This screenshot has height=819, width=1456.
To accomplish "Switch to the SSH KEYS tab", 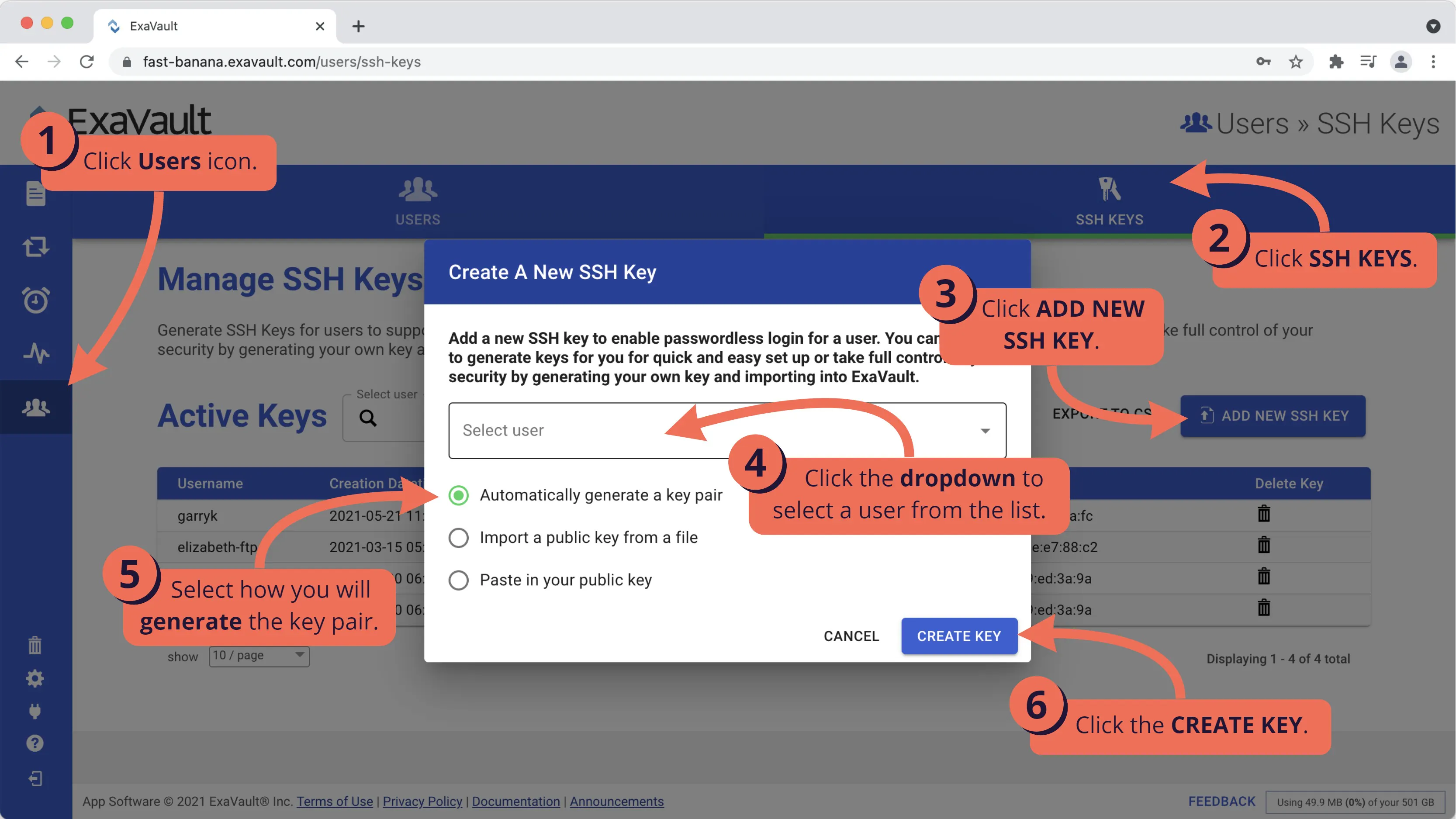I will [1109, 201].
